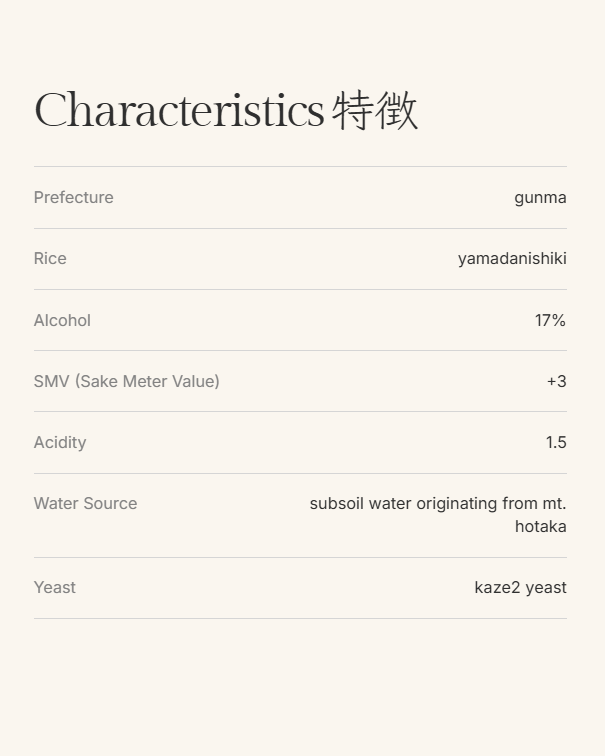Click the words 'subsoil water' in water source

tap(361, 503)
